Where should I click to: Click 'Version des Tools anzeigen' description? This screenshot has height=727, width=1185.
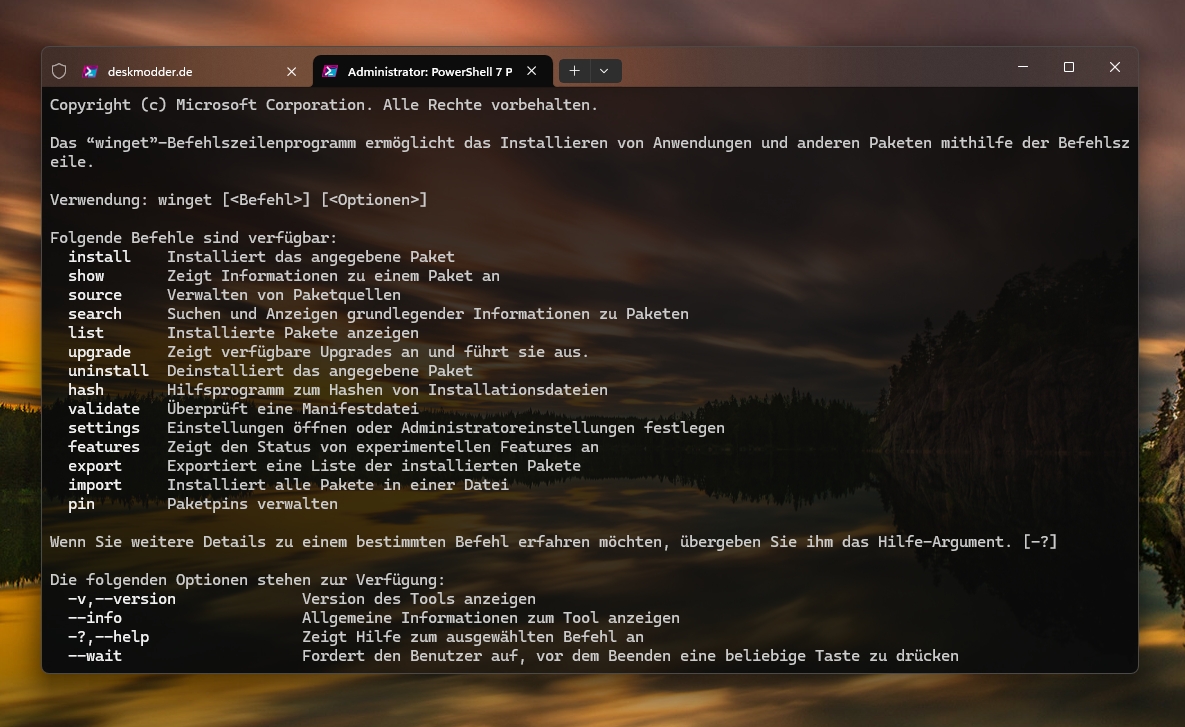coord(419,599)
